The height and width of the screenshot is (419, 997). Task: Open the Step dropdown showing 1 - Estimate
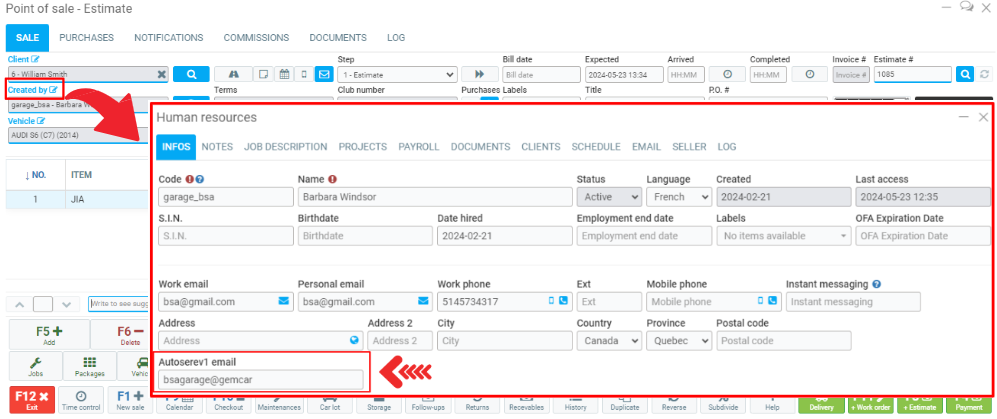397,74
